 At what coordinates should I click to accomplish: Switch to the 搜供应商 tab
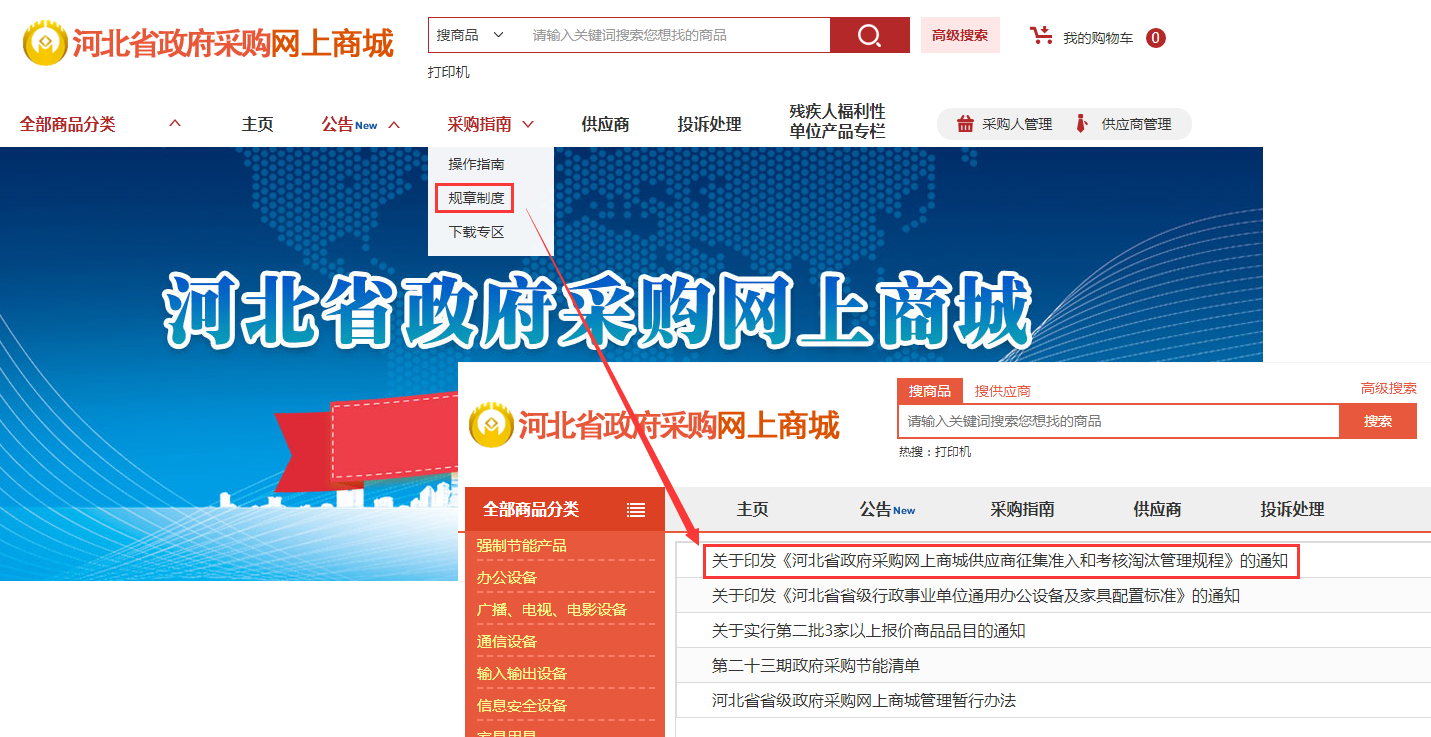tap(1003, 391)
